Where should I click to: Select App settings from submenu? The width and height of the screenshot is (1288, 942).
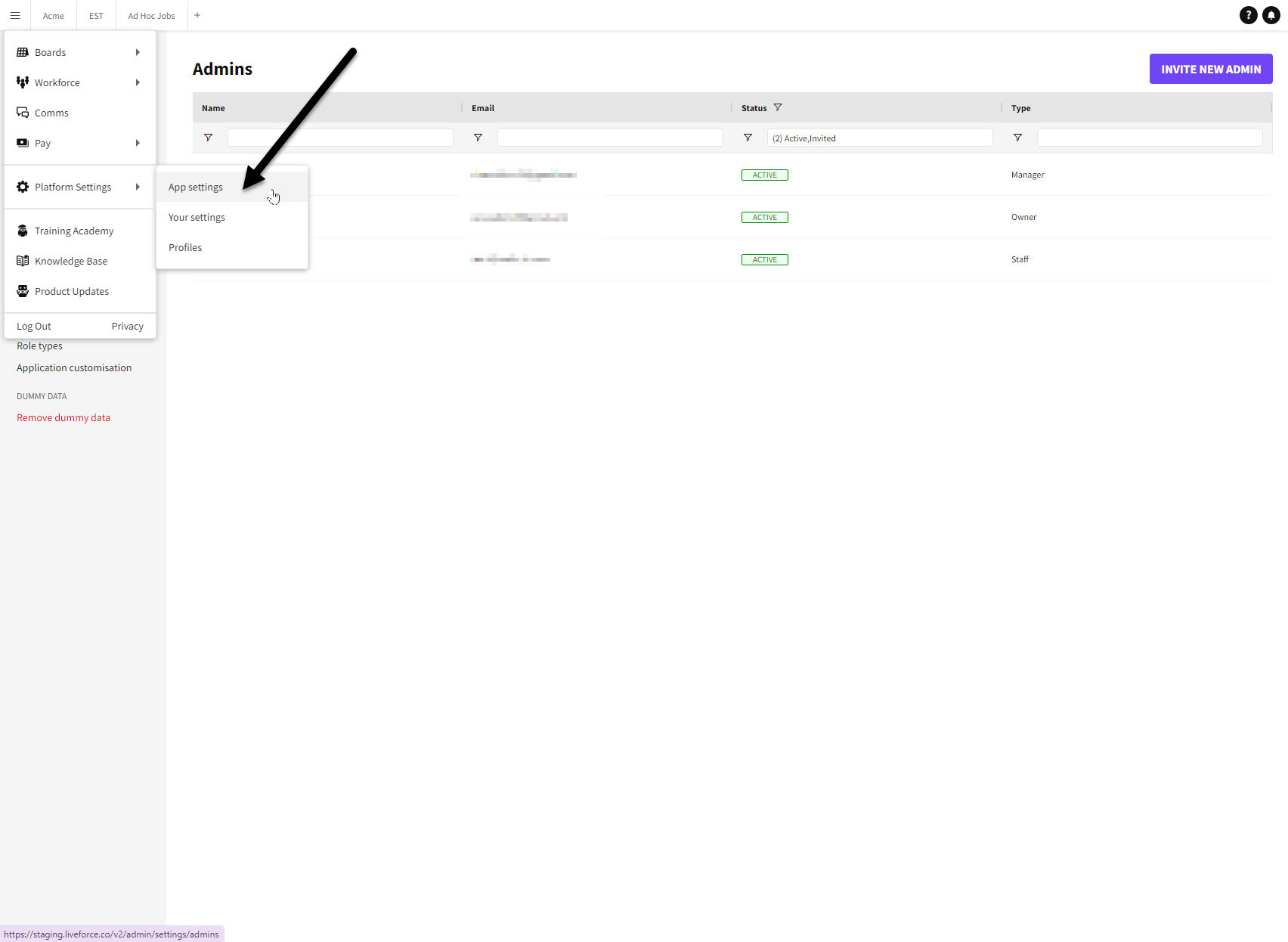(x=232, y=187)
